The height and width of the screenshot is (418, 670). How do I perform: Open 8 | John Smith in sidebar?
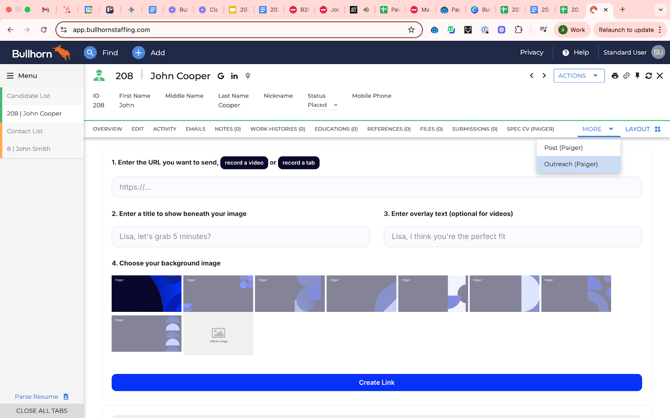29,149
